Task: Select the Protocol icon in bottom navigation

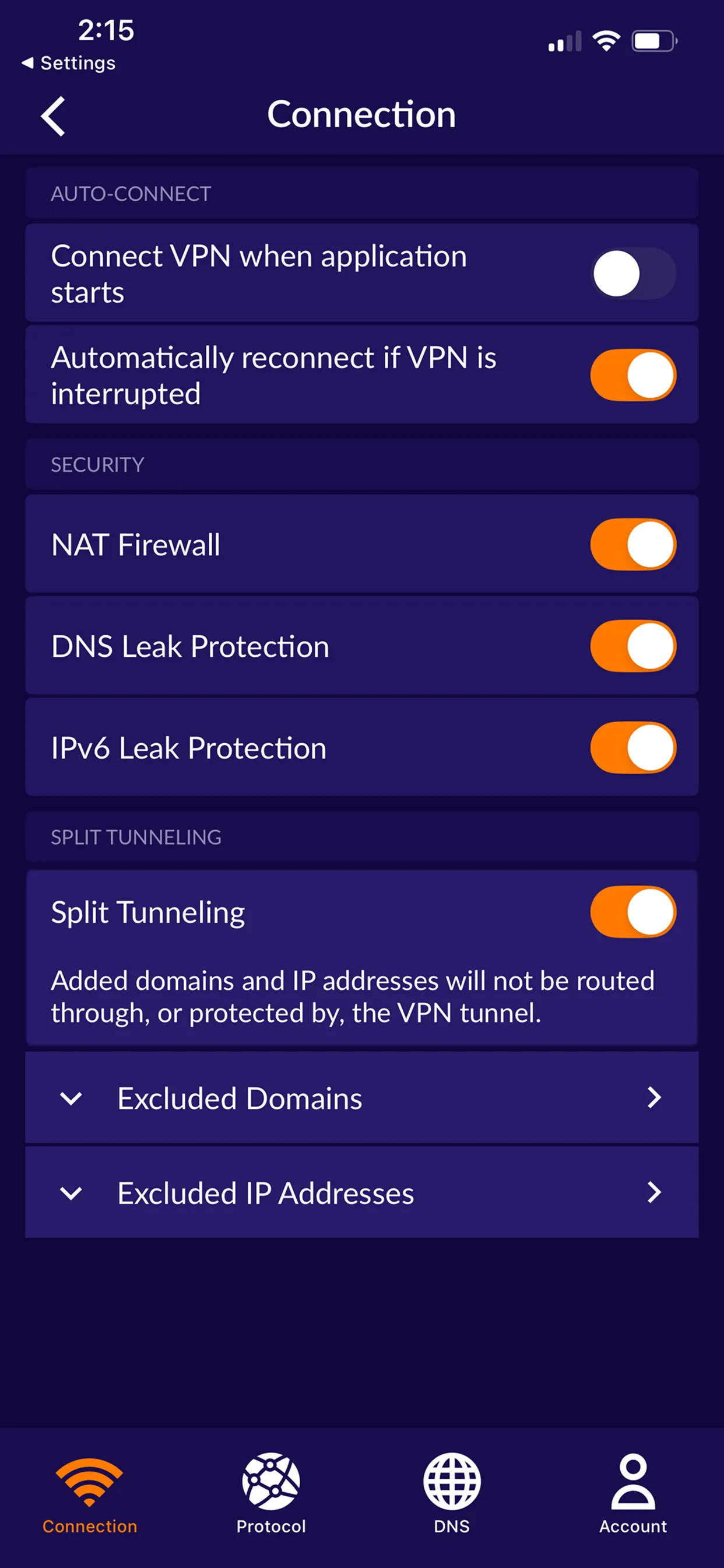Action: [270, 1482]
